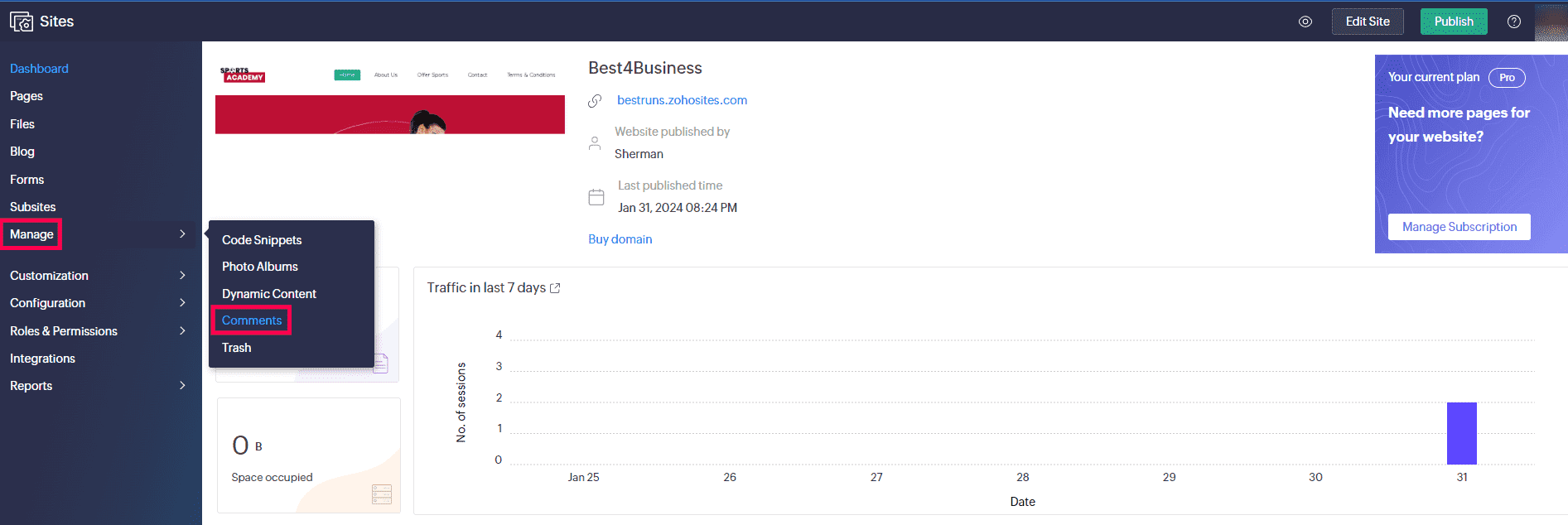Expand the Reports chevron
Image resolution: width=1568 pixels, height=525 pixels.
click(182, 386)
